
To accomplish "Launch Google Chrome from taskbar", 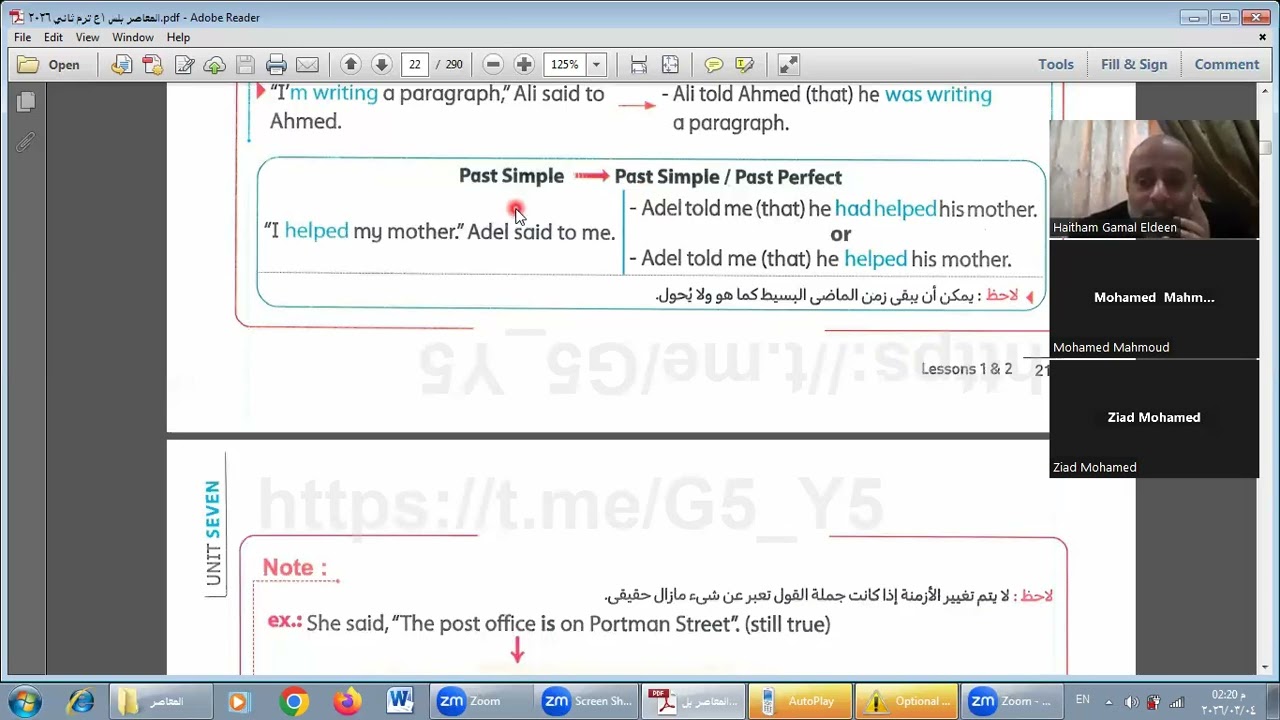I will 294,701.
